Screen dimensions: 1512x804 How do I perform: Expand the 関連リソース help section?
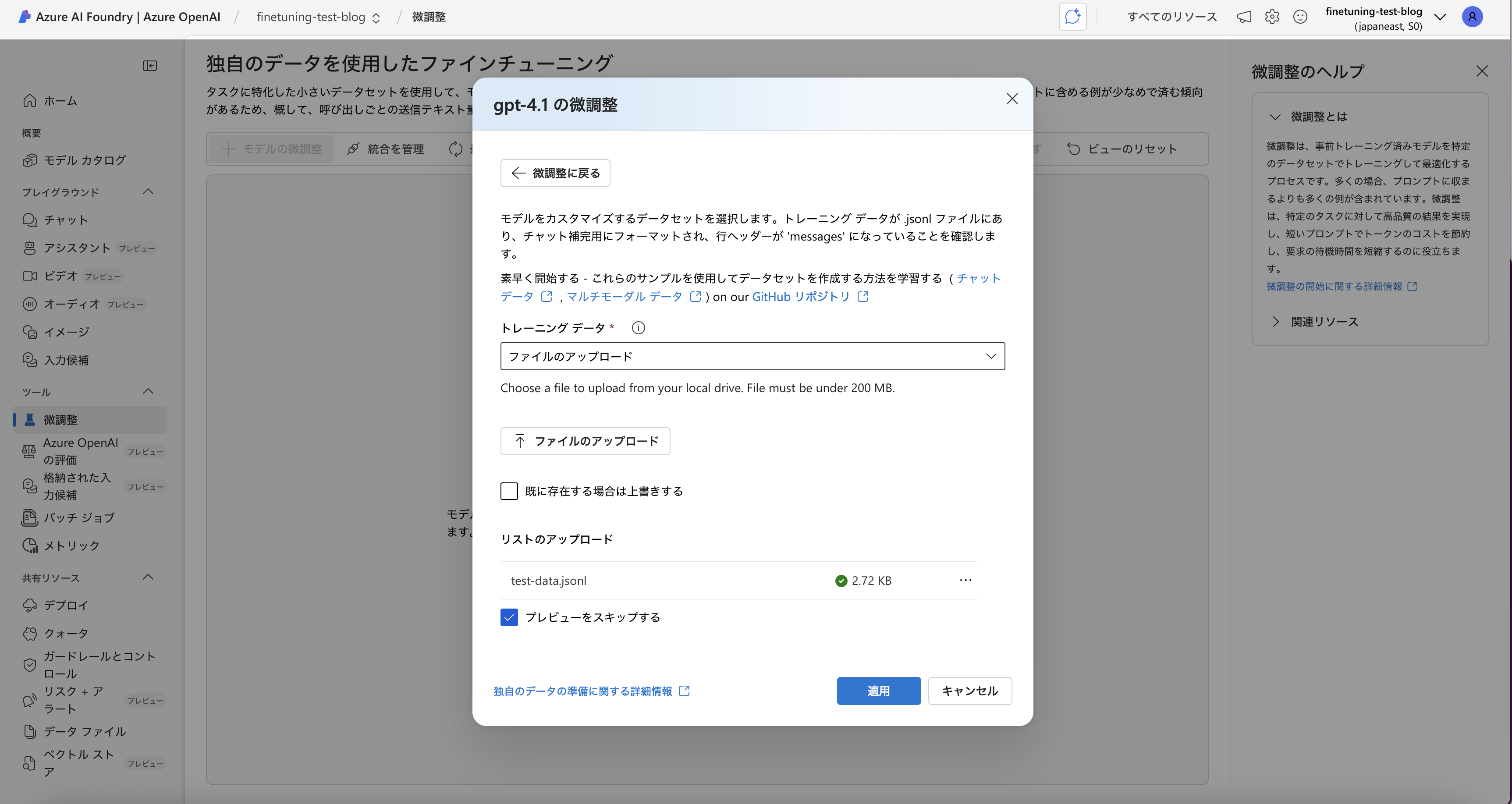tap(1275, 322)
